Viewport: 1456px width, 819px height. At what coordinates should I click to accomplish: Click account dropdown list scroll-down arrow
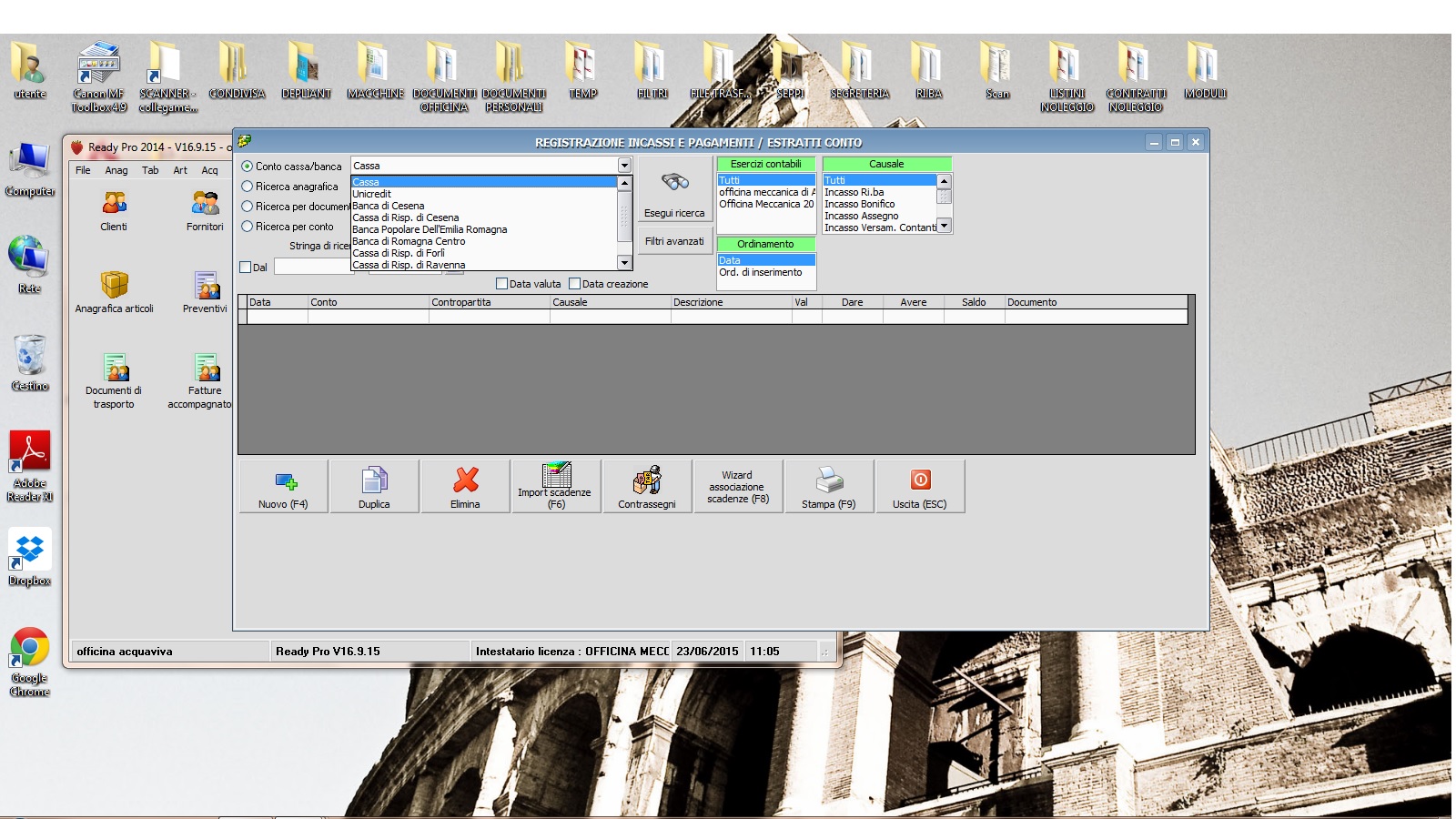pos(624,263)
